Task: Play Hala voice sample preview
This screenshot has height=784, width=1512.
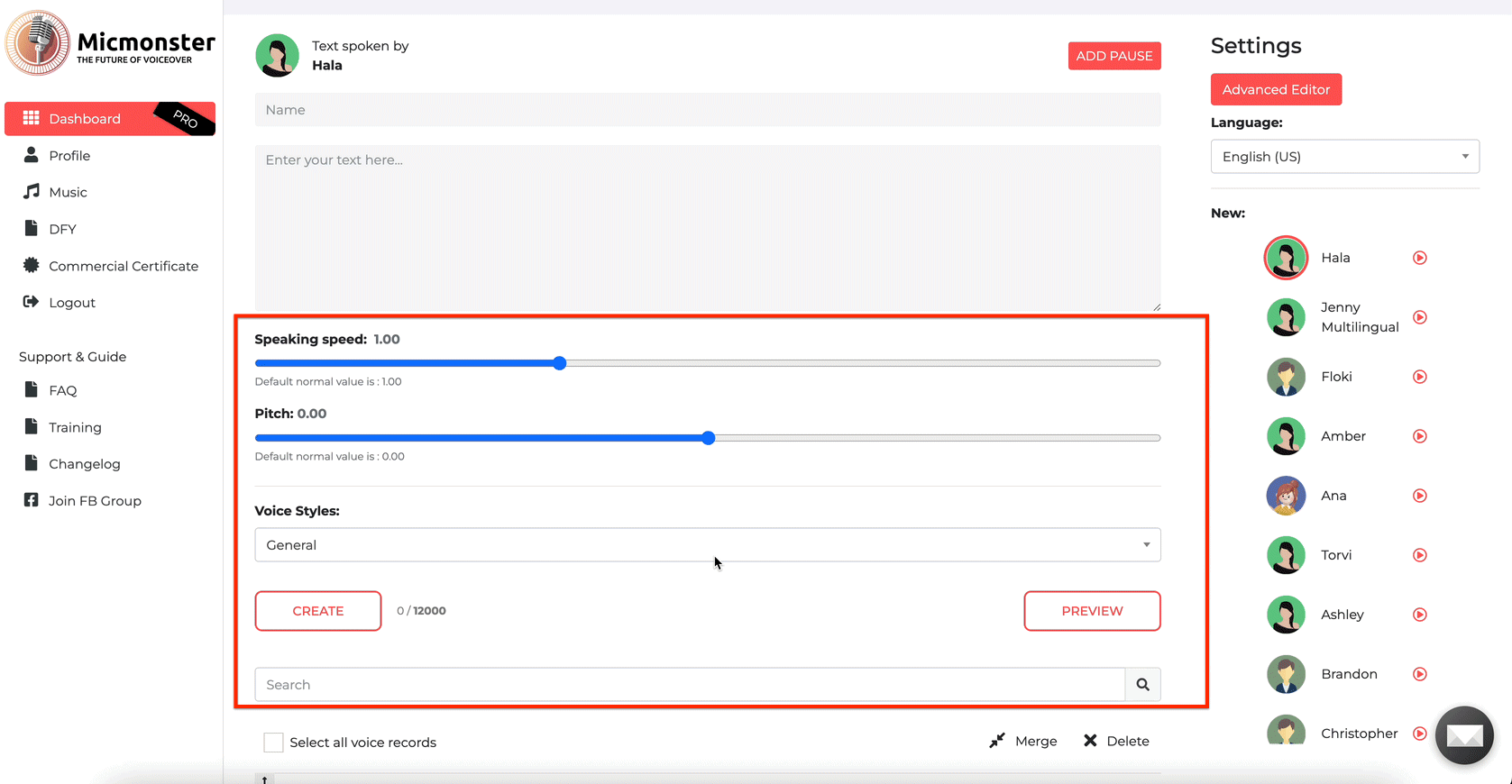Action: click(1419, 258)
